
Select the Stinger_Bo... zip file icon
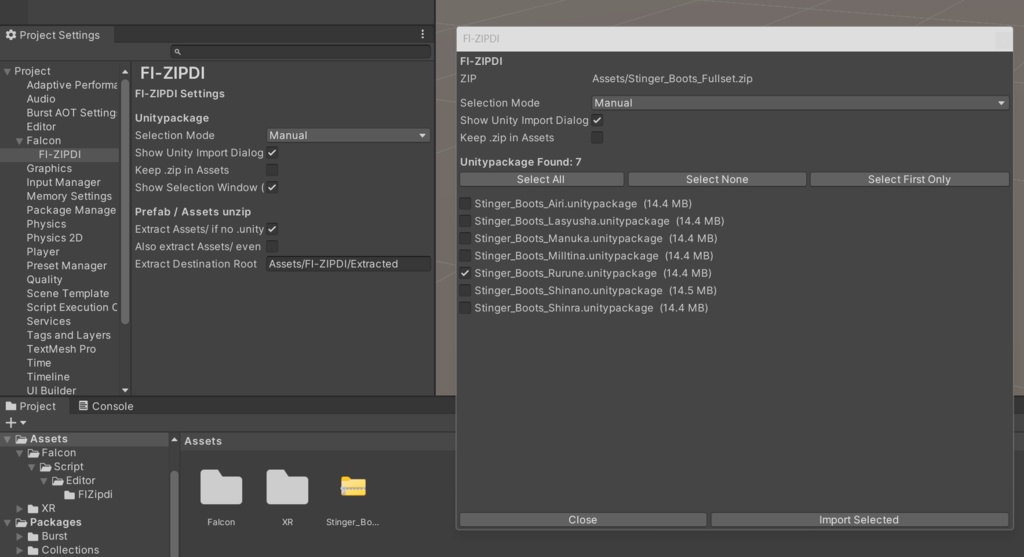coord(353,486)
